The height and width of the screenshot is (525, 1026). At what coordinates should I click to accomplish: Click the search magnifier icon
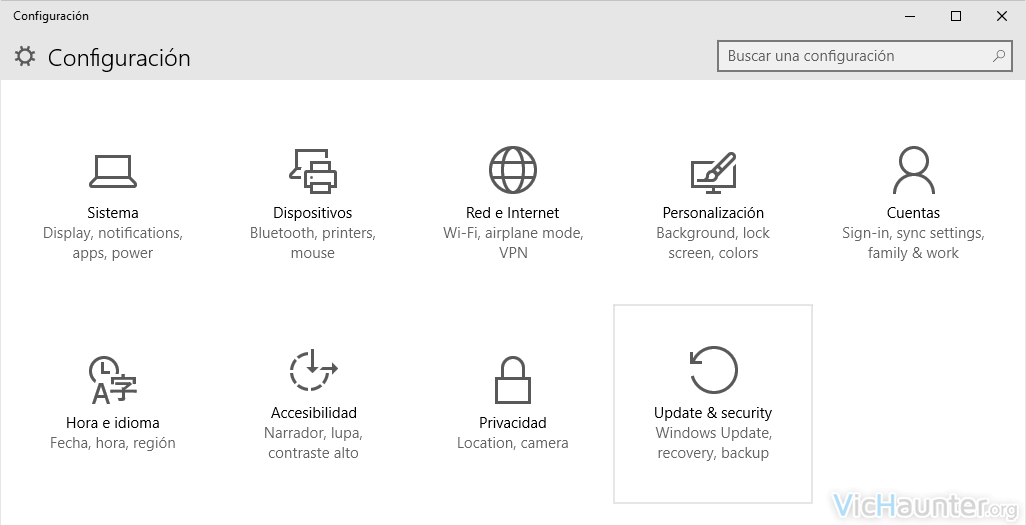(999, 56)
